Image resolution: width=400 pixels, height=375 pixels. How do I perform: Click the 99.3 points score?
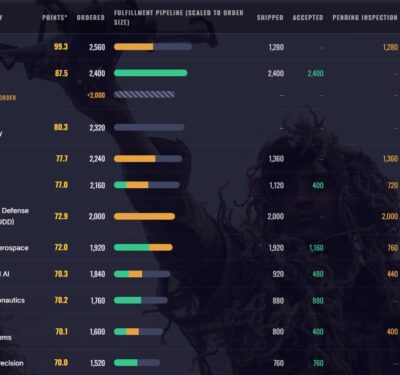click(x=61, y=47)
